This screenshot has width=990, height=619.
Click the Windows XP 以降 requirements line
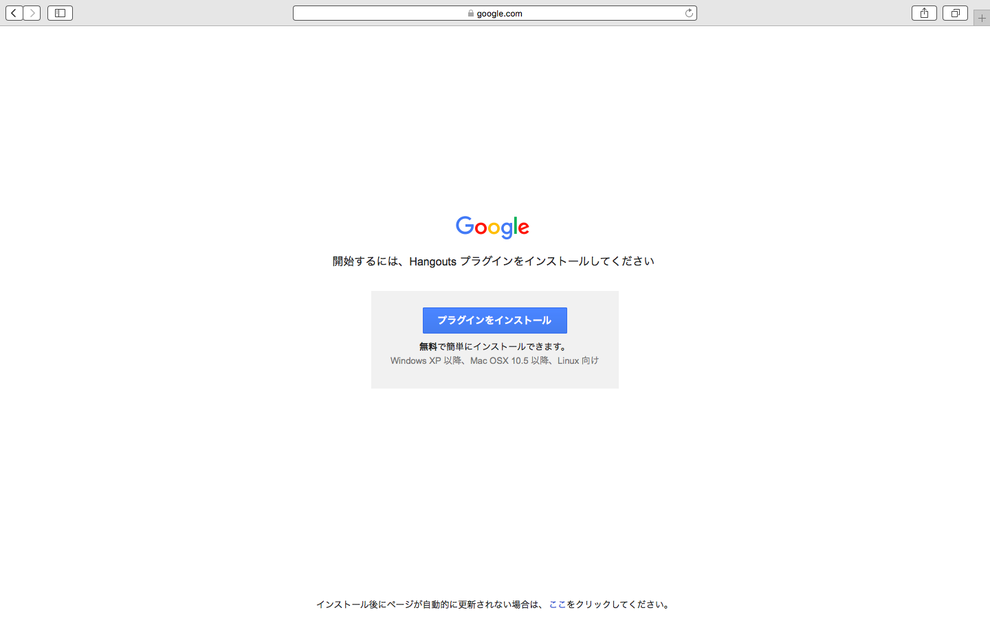click(x=494, y=361)
